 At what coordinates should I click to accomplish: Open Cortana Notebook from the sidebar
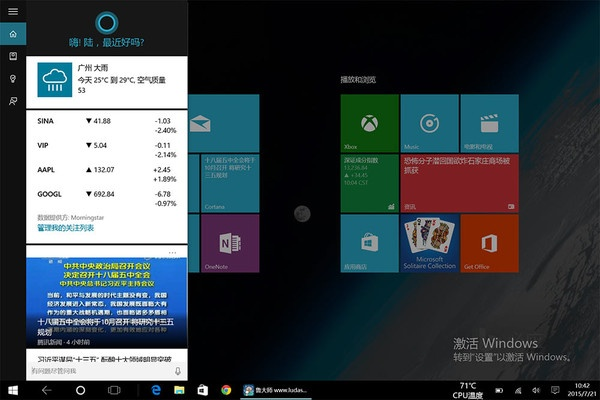coord(13,56)
